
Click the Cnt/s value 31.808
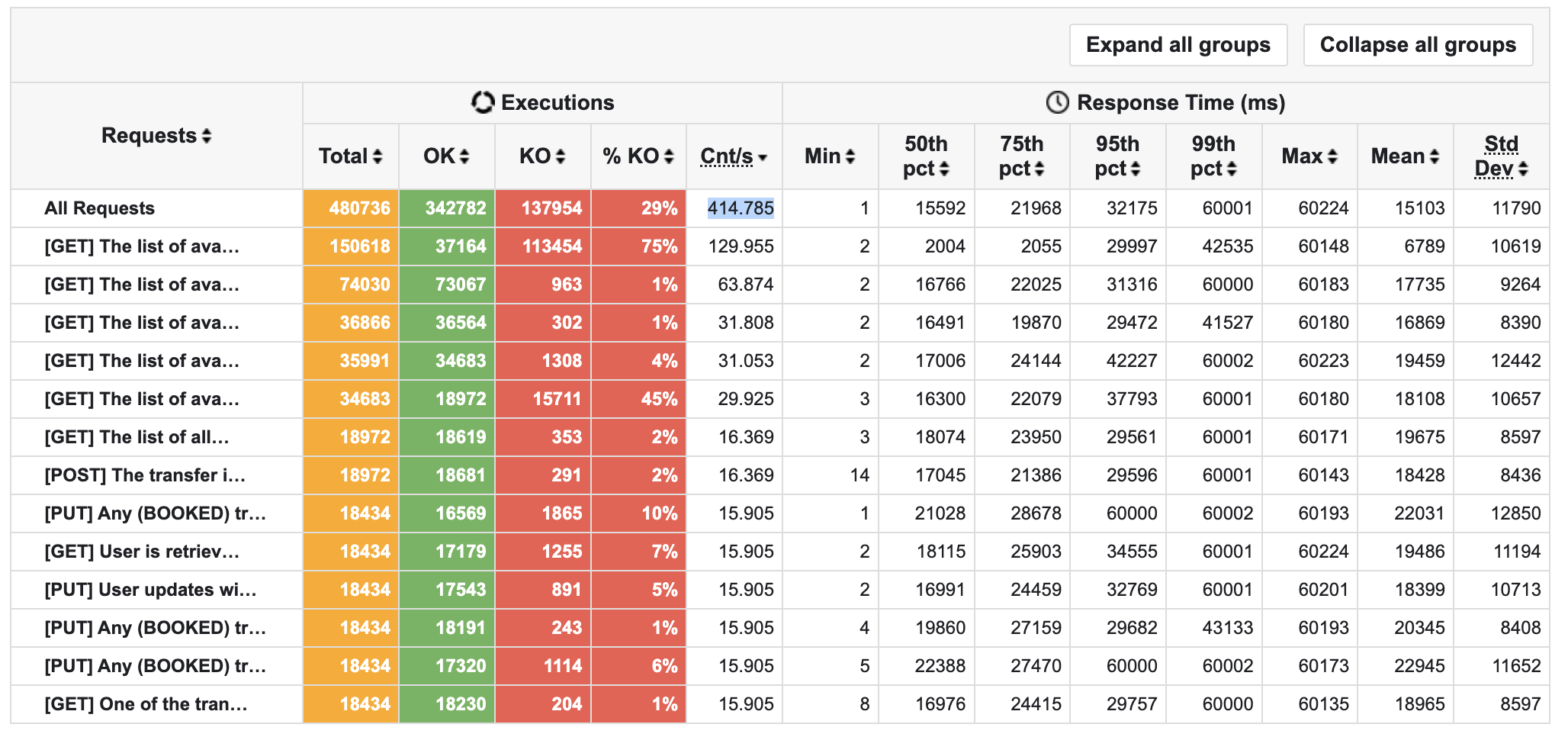[x=746, y=323]
